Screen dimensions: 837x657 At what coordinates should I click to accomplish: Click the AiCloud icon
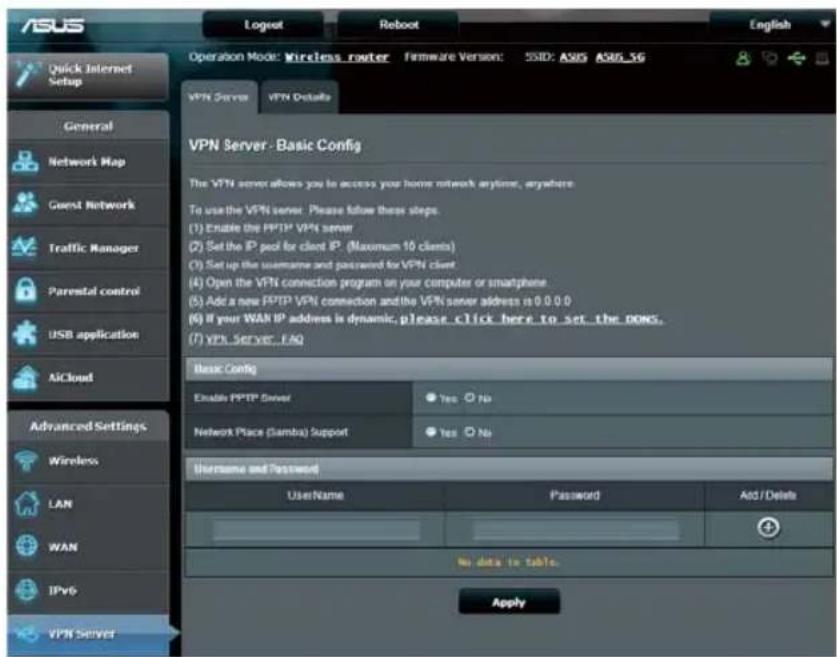25,377
